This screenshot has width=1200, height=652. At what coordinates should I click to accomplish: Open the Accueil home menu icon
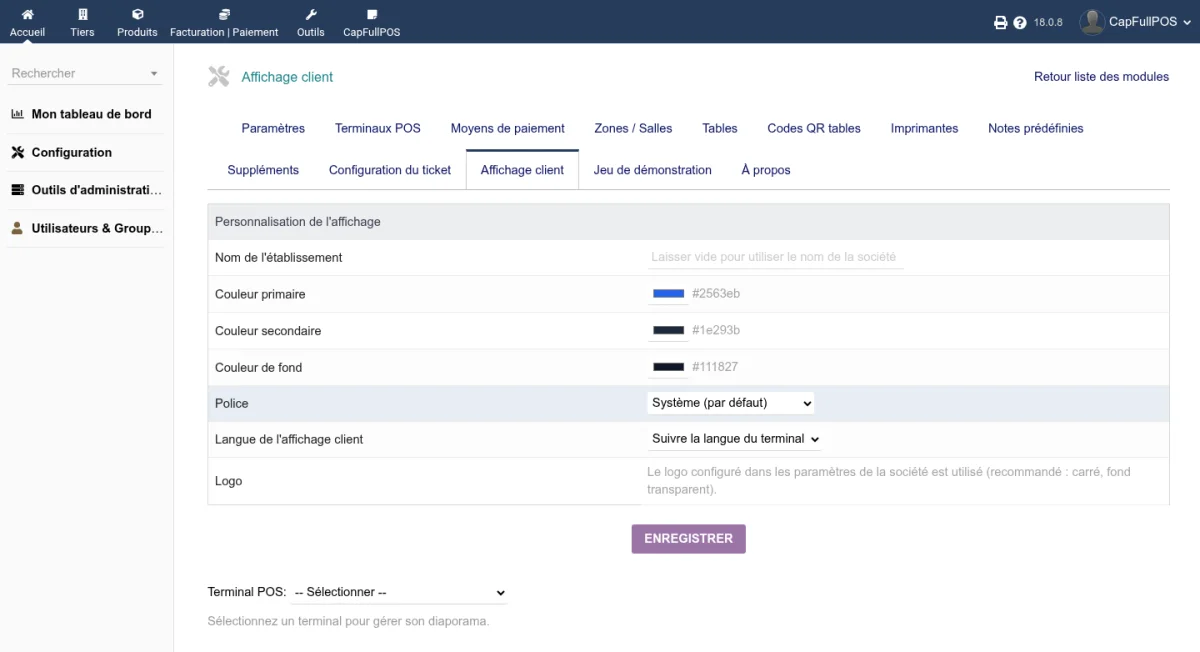[27, 15]
